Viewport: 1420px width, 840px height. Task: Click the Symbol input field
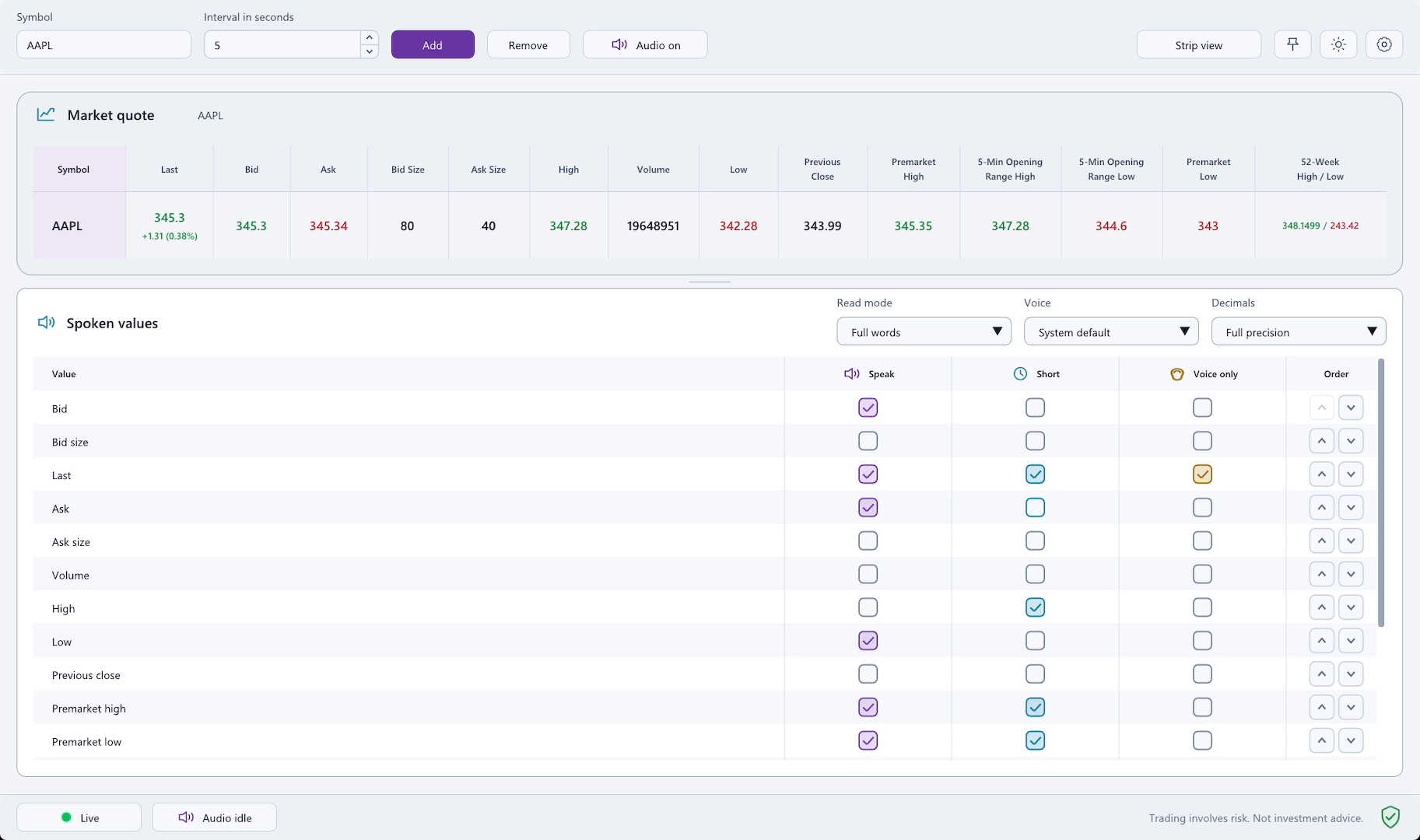[103, 44]
